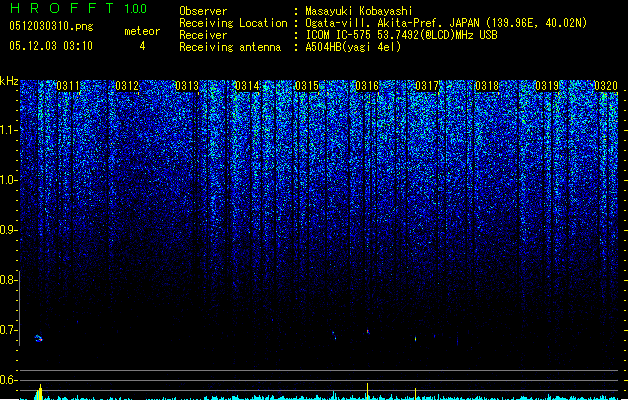The height and width of the screenshot is (400, 629).
Task: Select the filename 0512030310.png
Action: tap(51, 26)
